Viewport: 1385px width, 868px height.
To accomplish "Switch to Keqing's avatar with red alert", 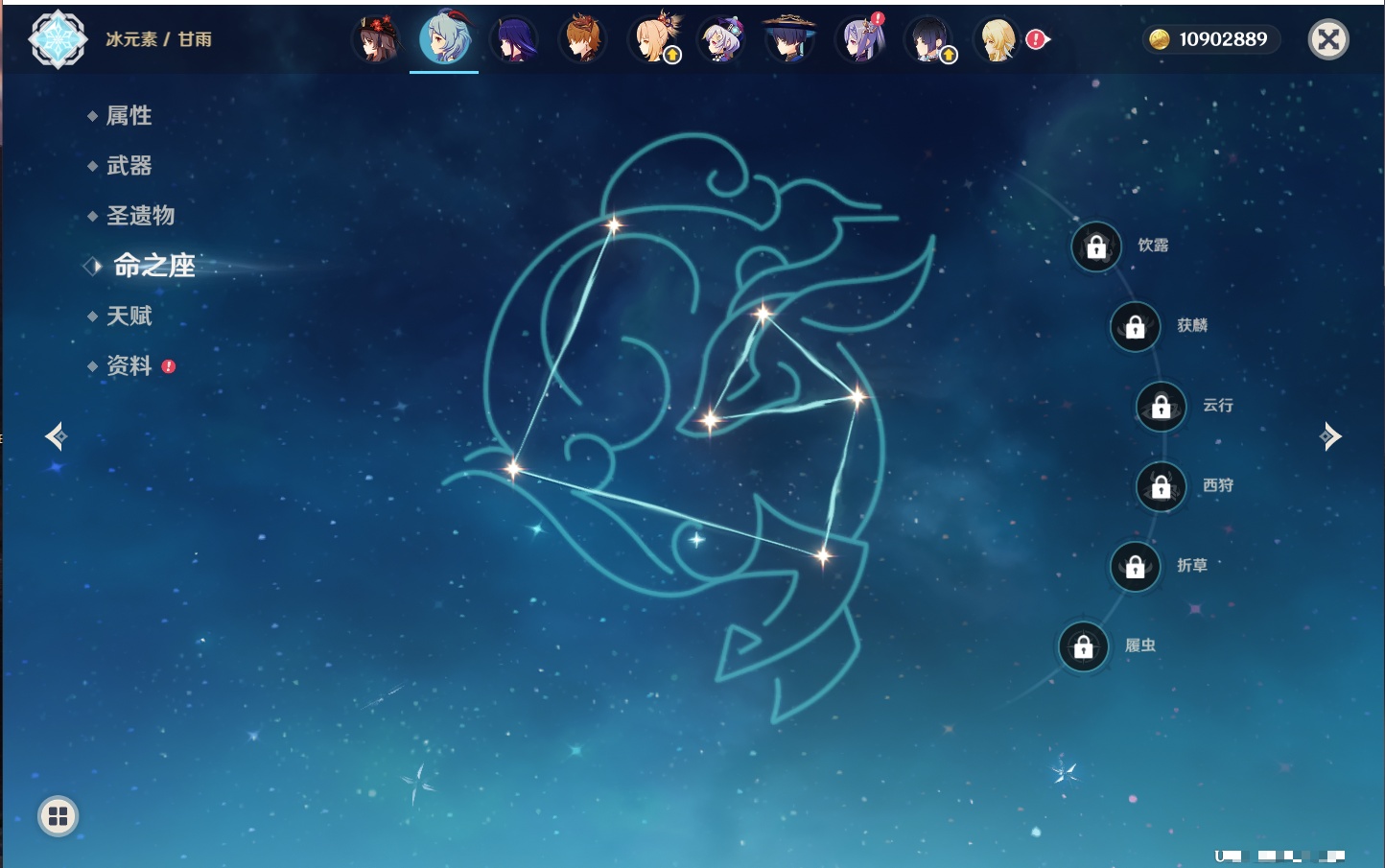I will pyautogui.click(x=859, y=39).
